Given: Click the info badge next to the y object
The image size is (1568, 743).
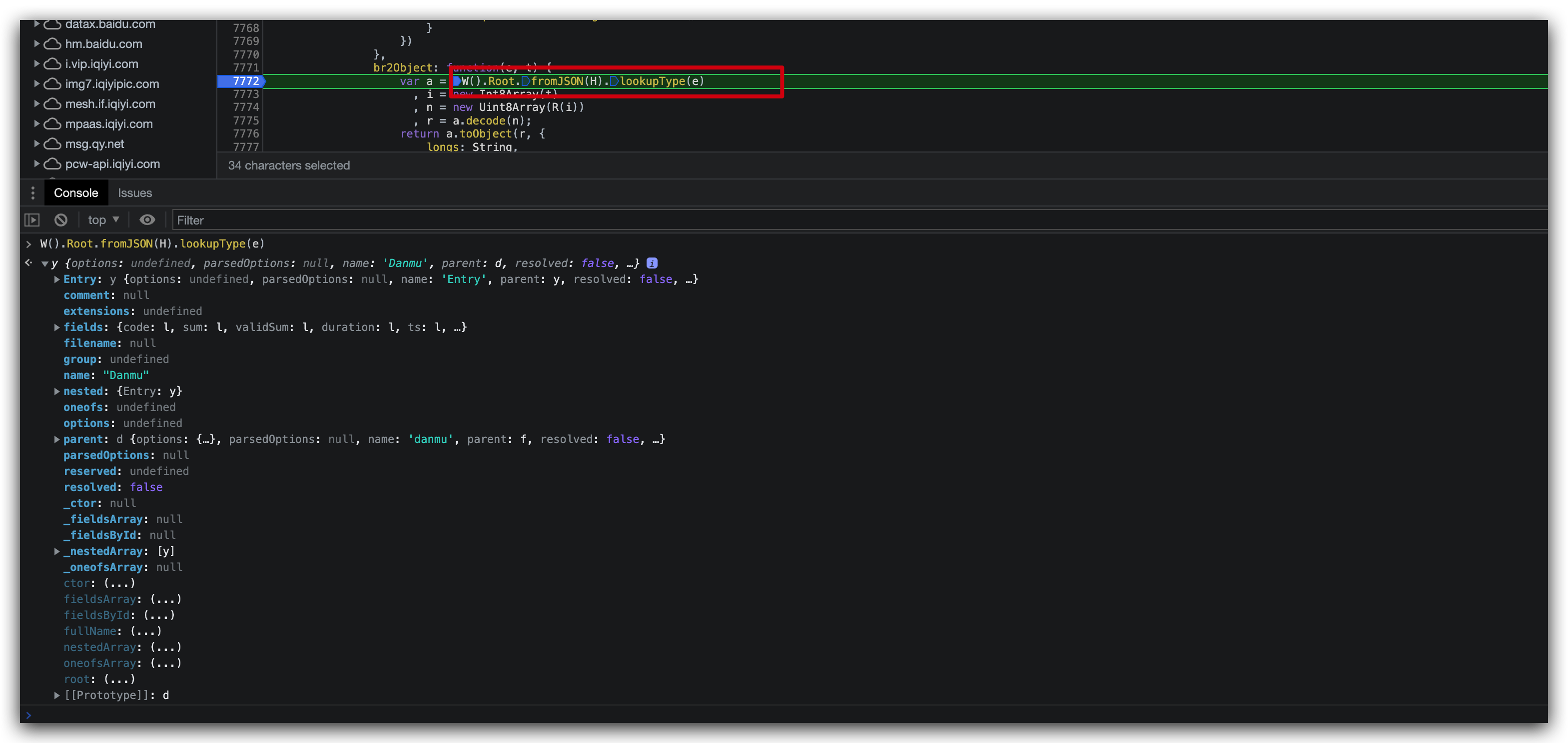Looking at the screenshot, I should point(652,263).
